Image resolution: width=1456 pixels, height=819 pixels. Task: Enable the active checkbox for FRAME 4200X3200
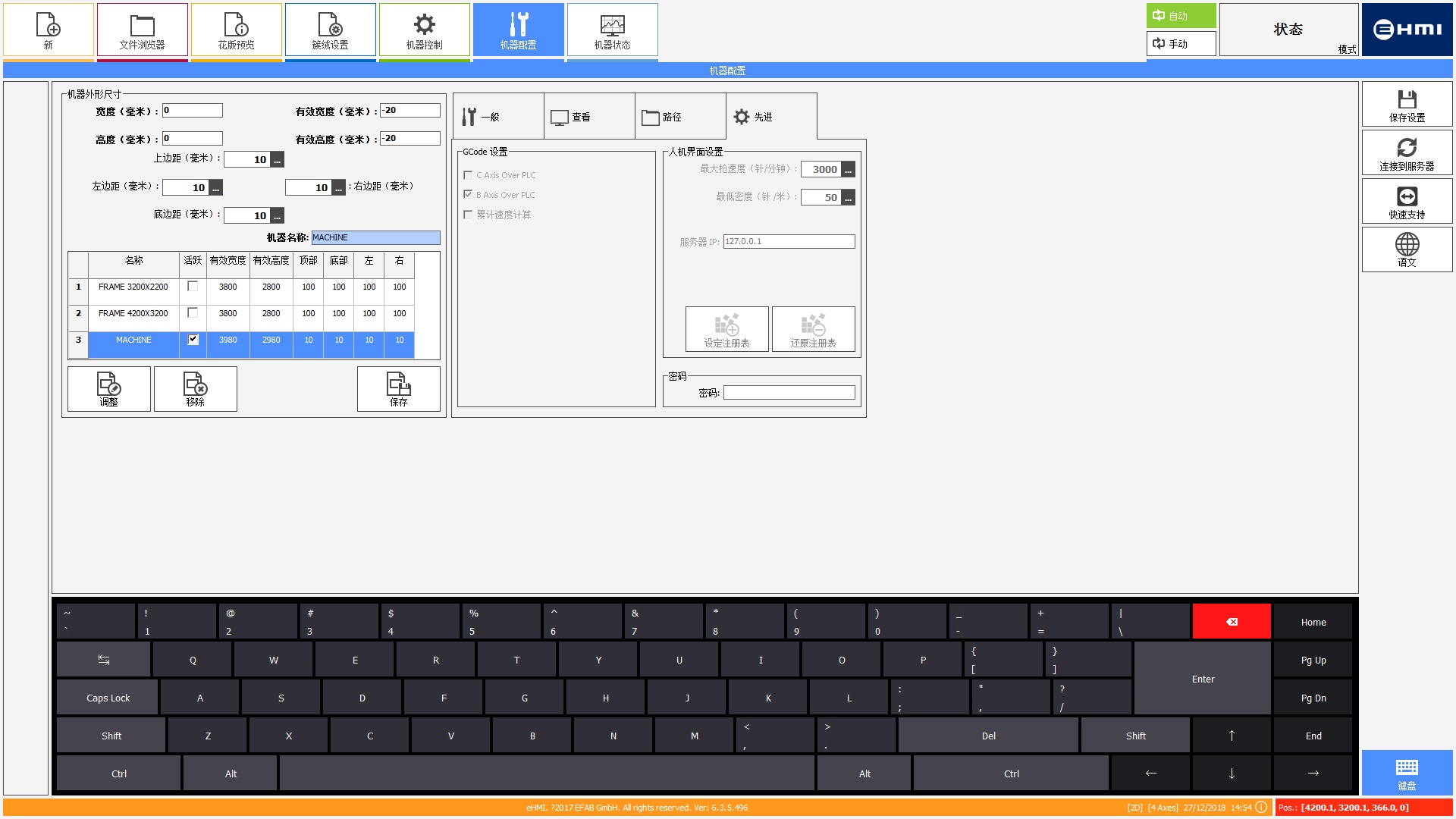(x=193, y=313)
